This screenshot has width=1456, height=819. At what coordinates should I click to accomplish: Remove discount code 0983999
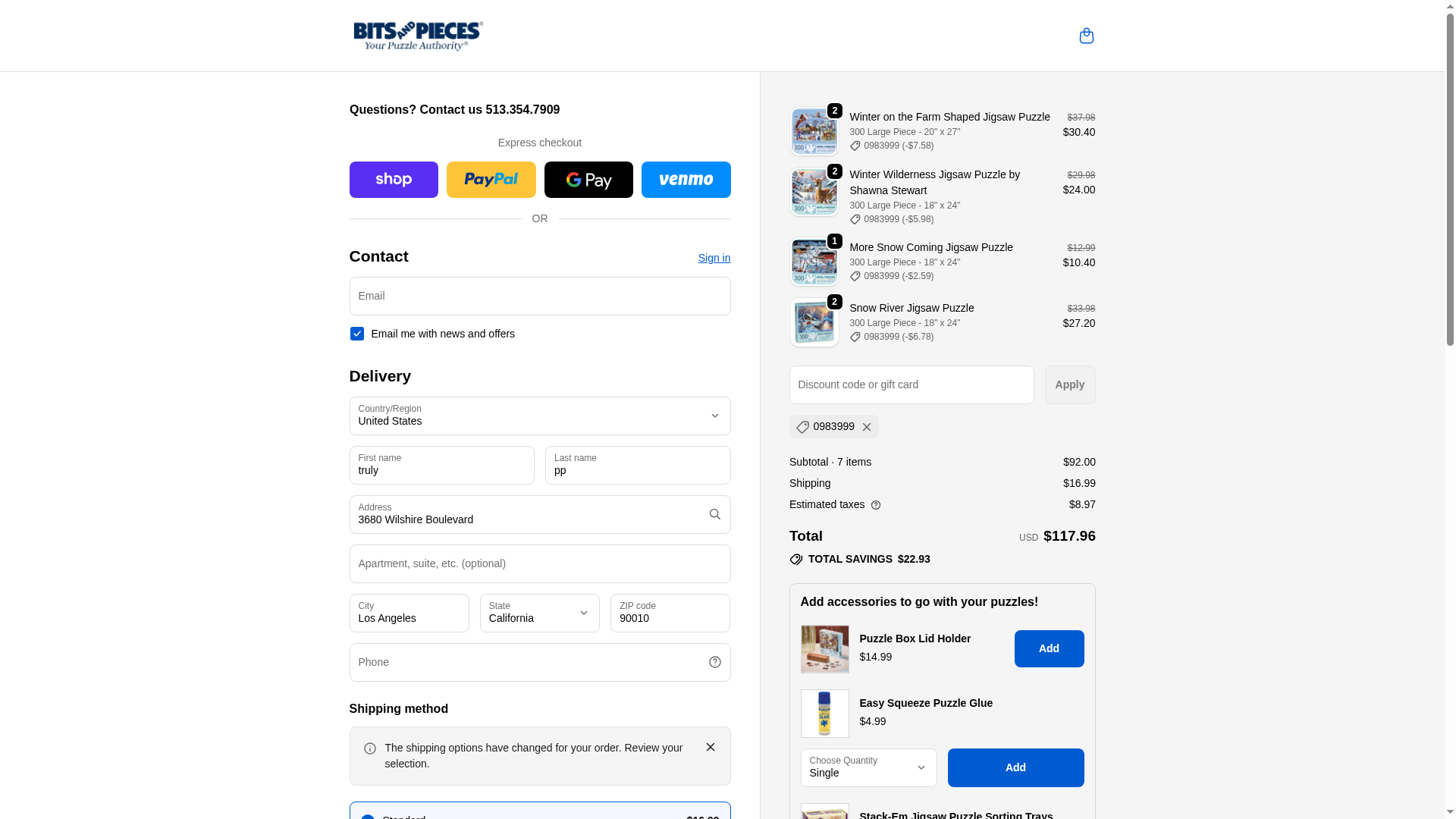[x=866, y=427]
